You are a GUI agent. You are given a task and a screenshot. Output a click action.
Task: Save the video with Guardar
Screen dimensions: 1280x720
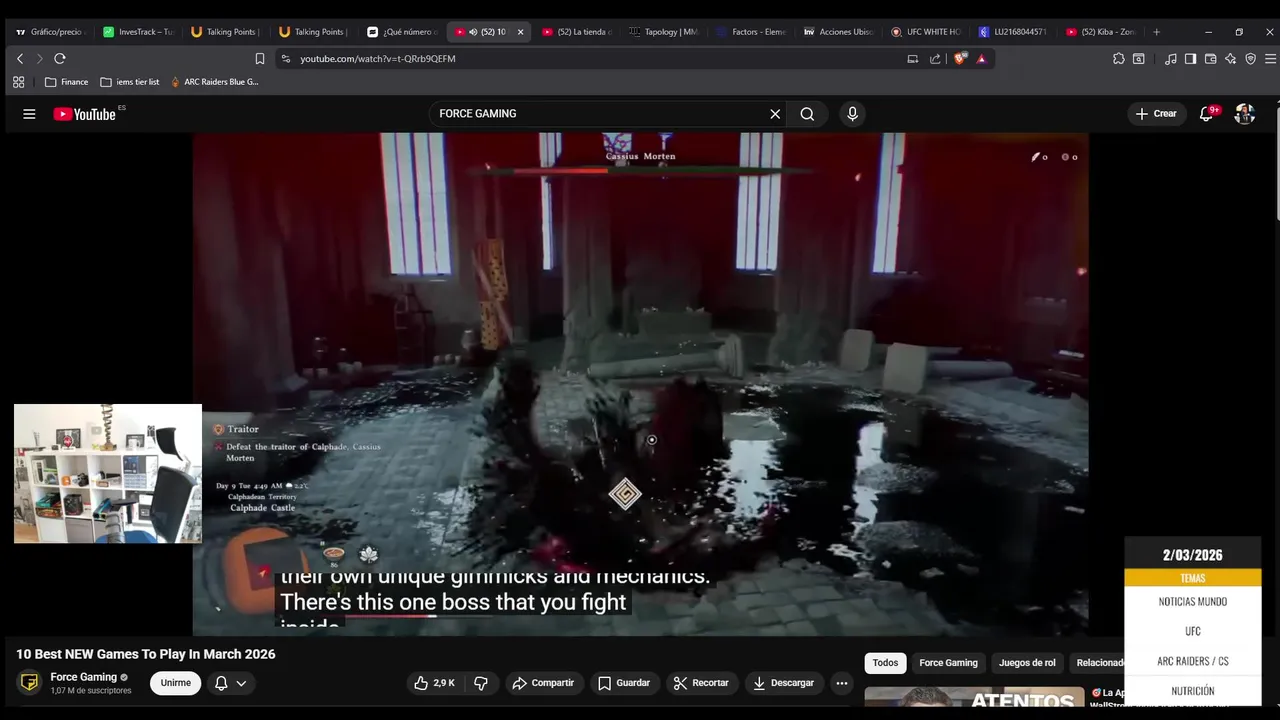click(624, 683)
